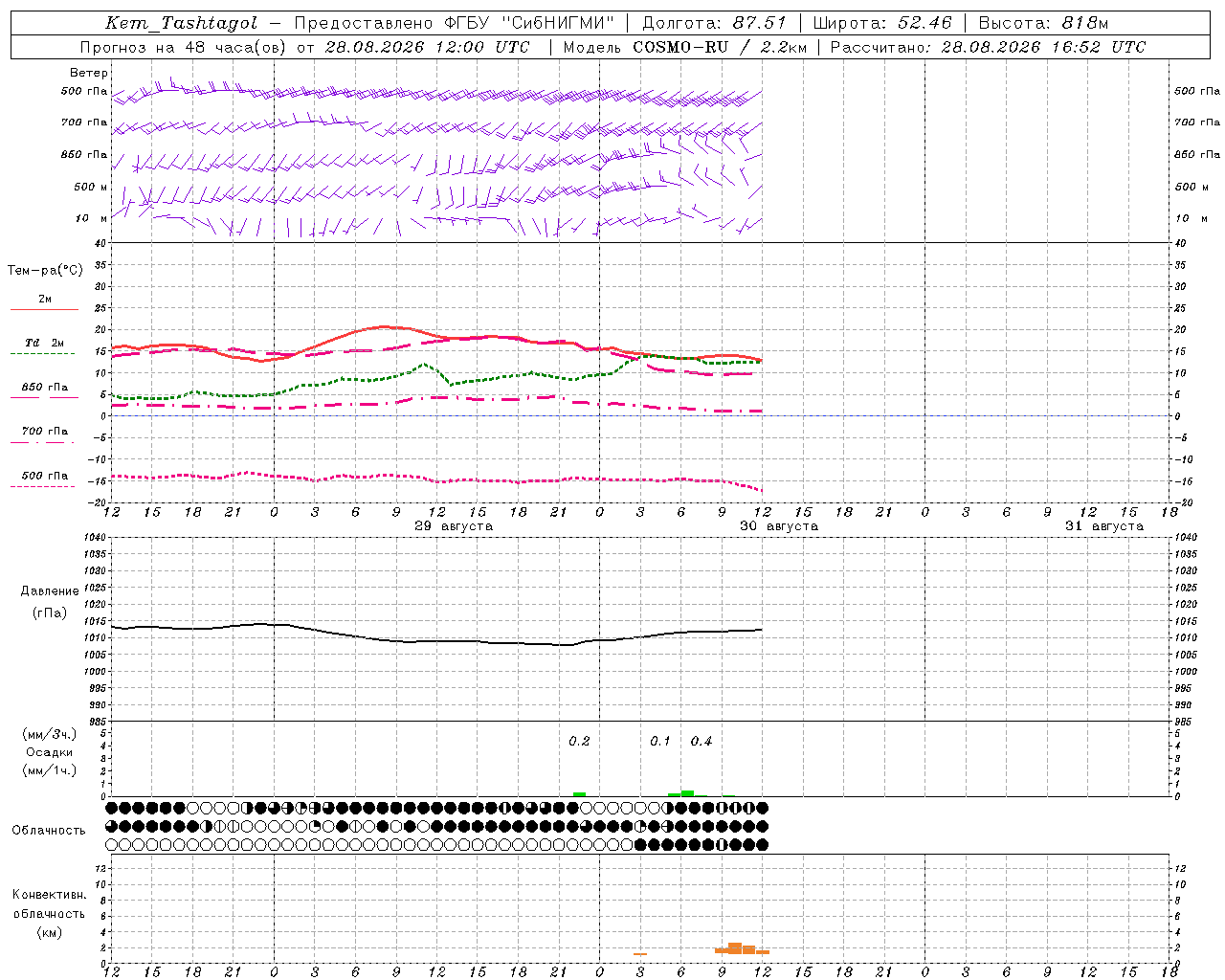Click the Ветер wind panel label
1225x980 pixels.
tap(89, 73)
